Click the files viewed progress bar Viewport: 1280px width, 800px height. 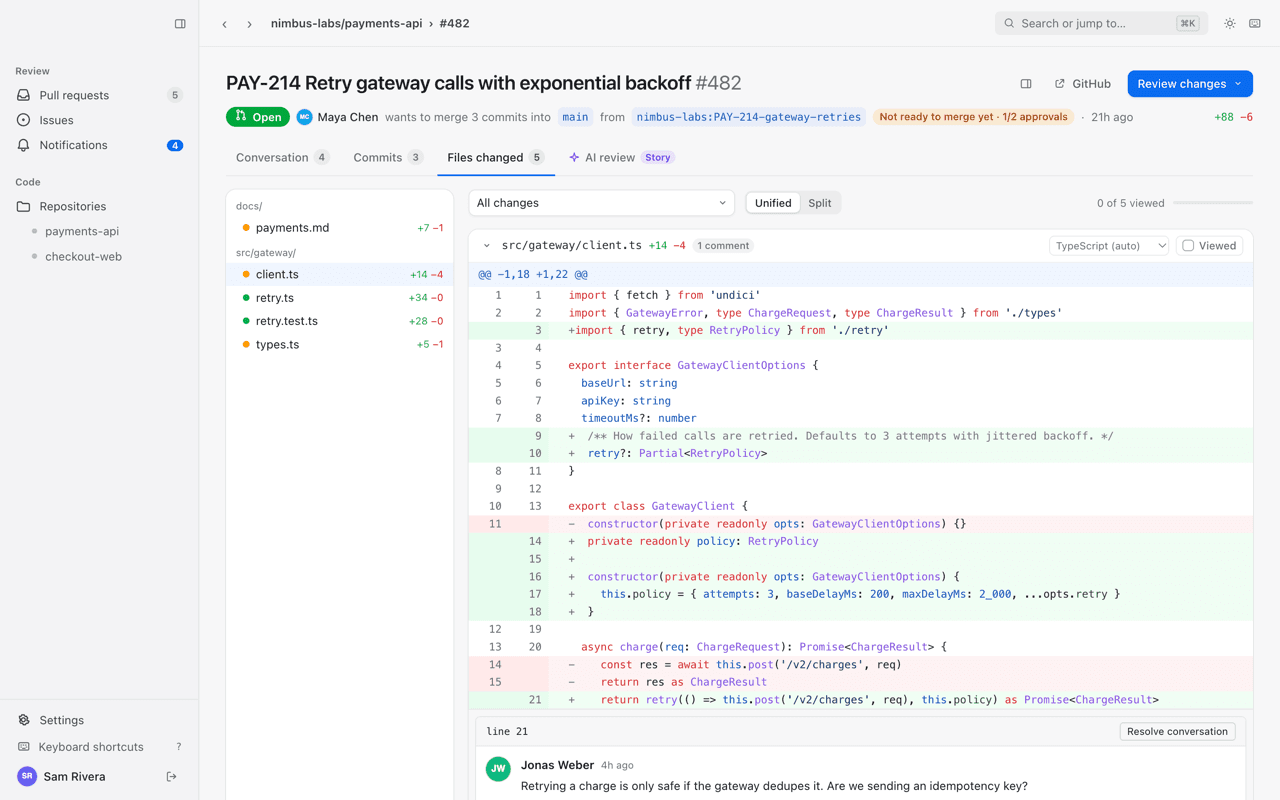click(1213, 203)
